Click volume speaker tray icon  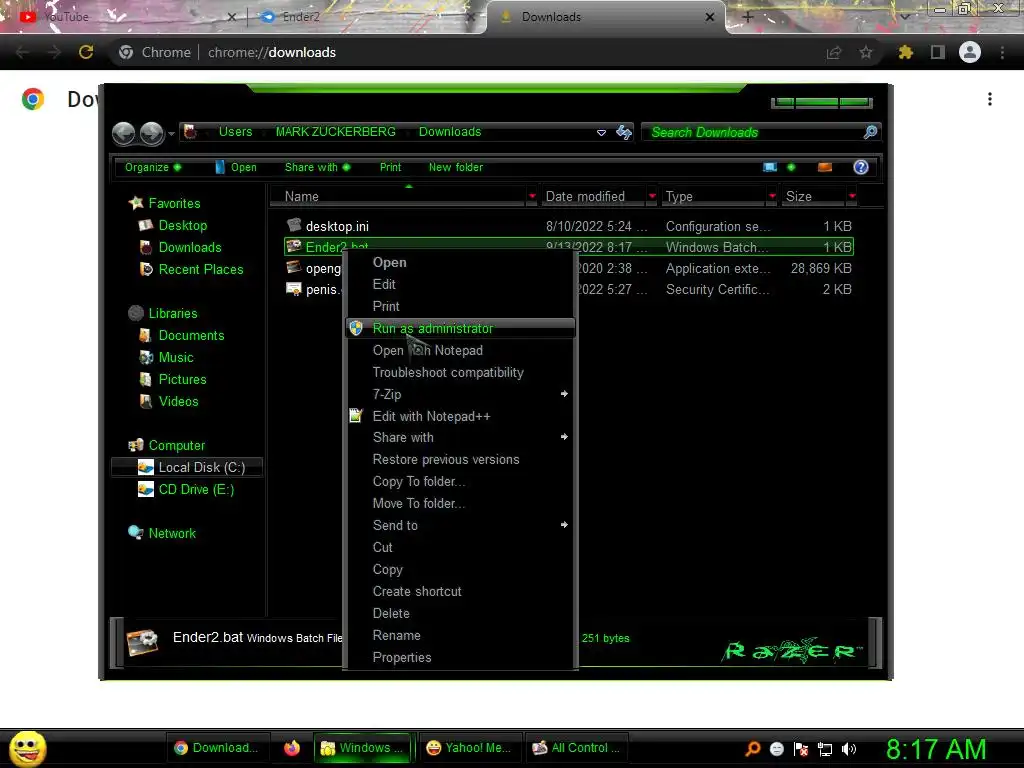(x=848, y=749)
